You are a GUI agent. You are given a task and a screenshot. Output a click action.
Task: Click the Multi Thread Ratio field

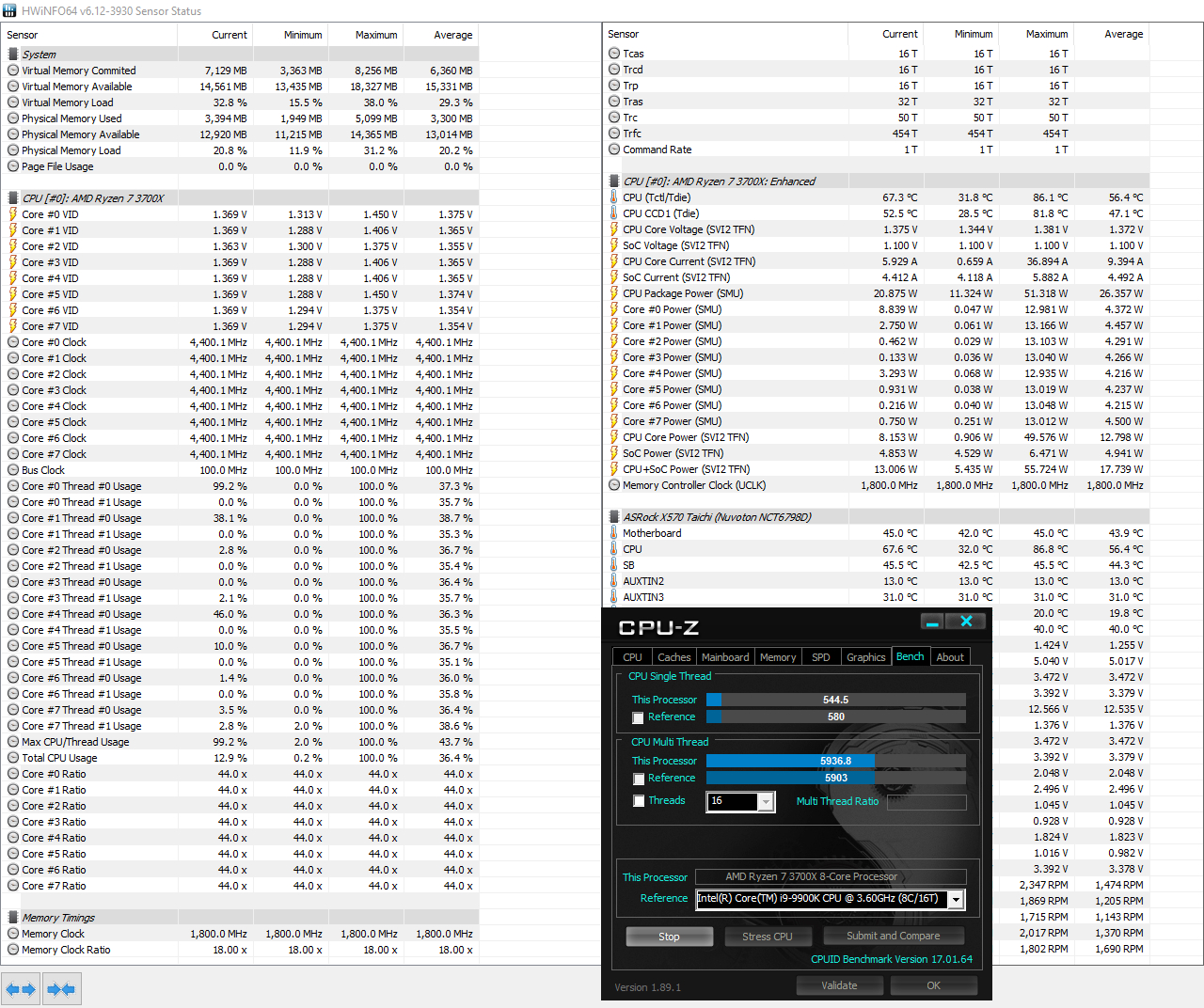(x=926, y=802)
